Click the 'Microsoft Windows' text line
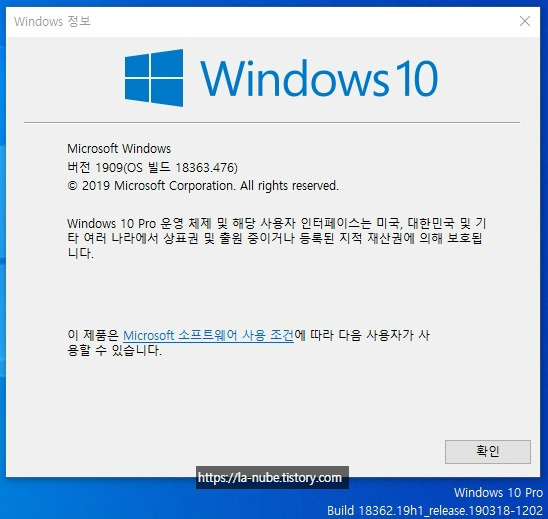Screen dimensions: 548x519 click(x=119, y=149)
